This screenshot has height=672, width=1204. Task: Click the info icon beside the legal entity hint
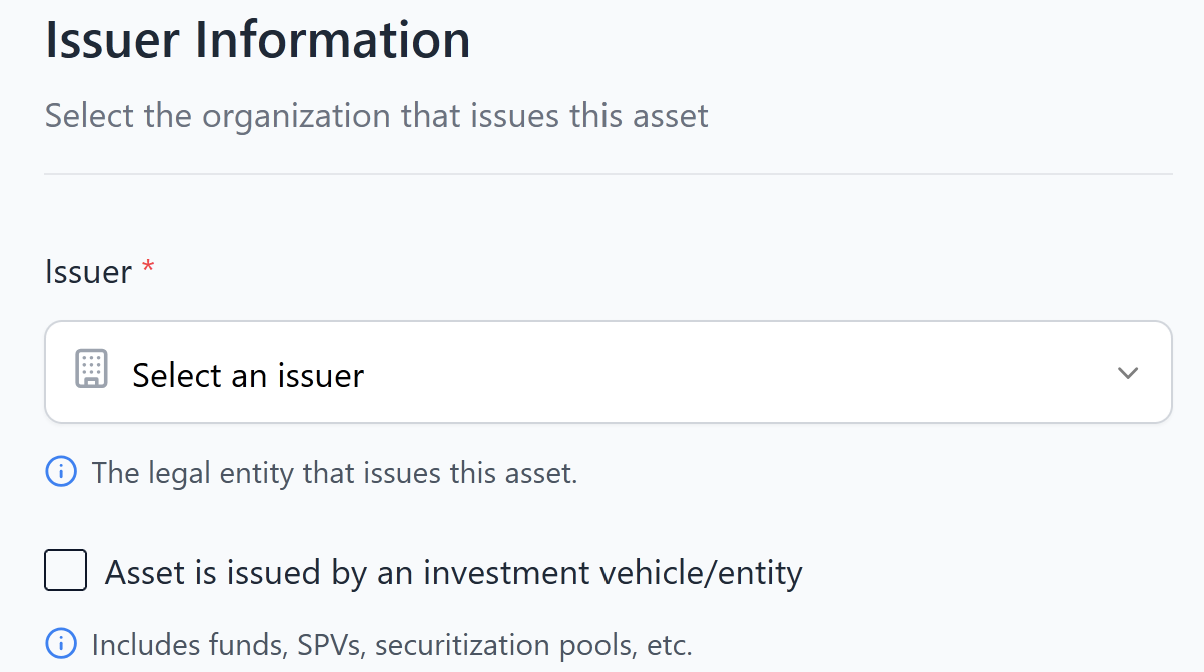point(61,472)
